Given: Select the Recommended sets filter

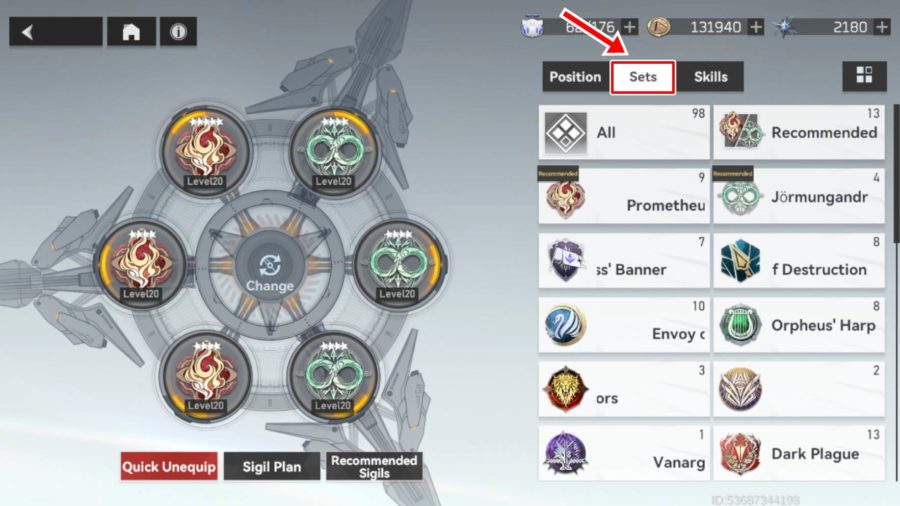Looking at the screenshot, I should (799, 133).
